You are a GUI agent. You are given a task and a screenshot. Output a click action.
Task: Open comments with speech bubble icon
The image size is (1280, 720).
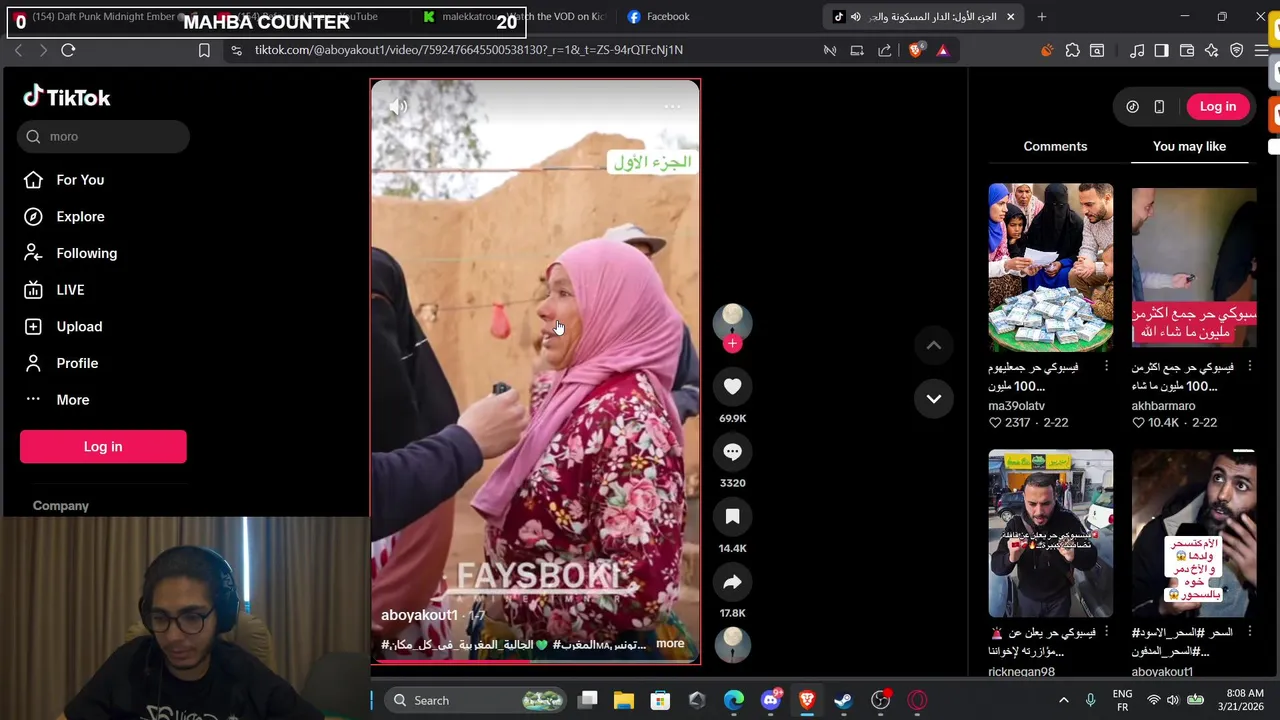tap(732, 452)
